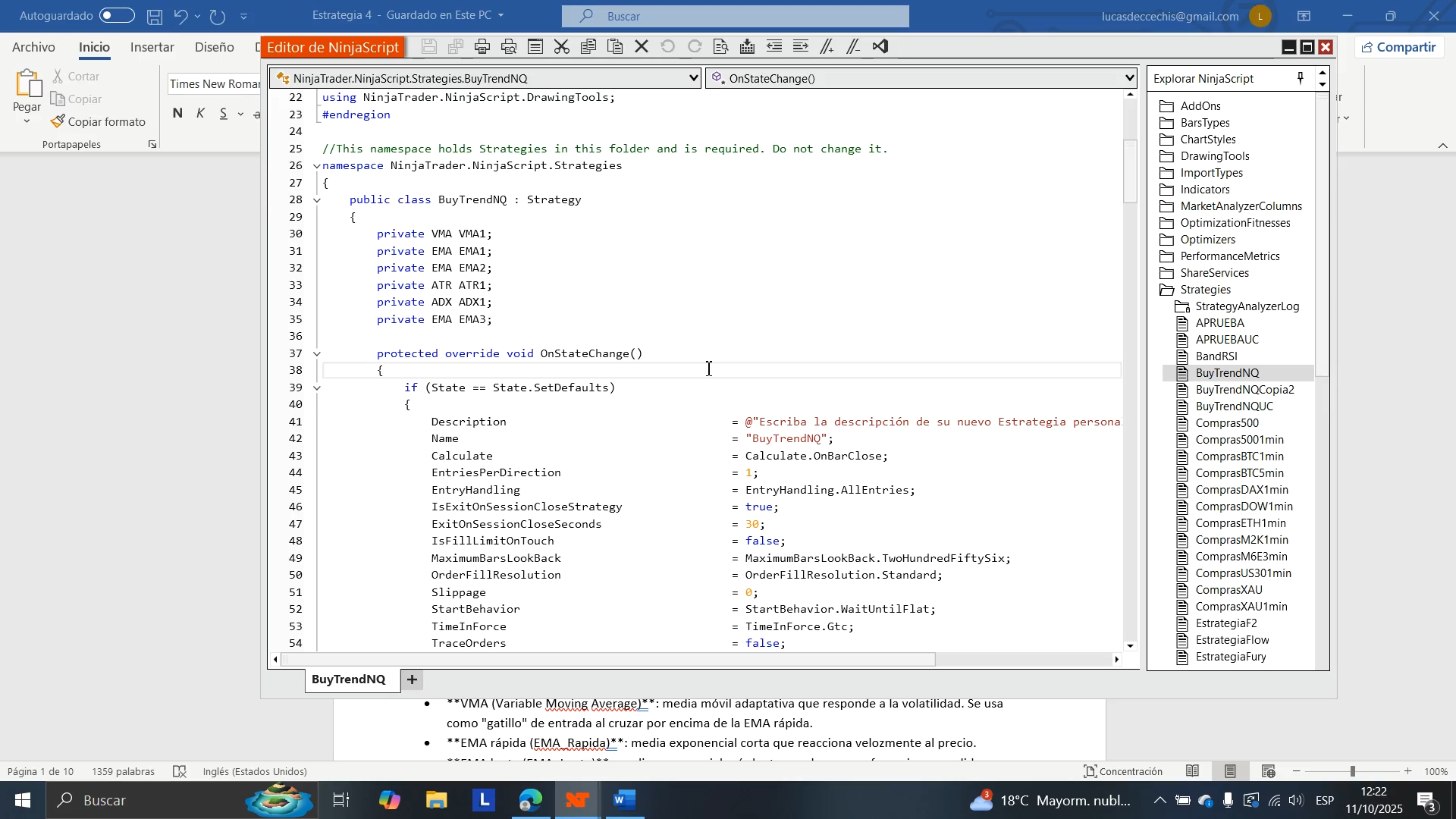
Task: Open Microsoft Edge from the taskbar
Action: 531,800
